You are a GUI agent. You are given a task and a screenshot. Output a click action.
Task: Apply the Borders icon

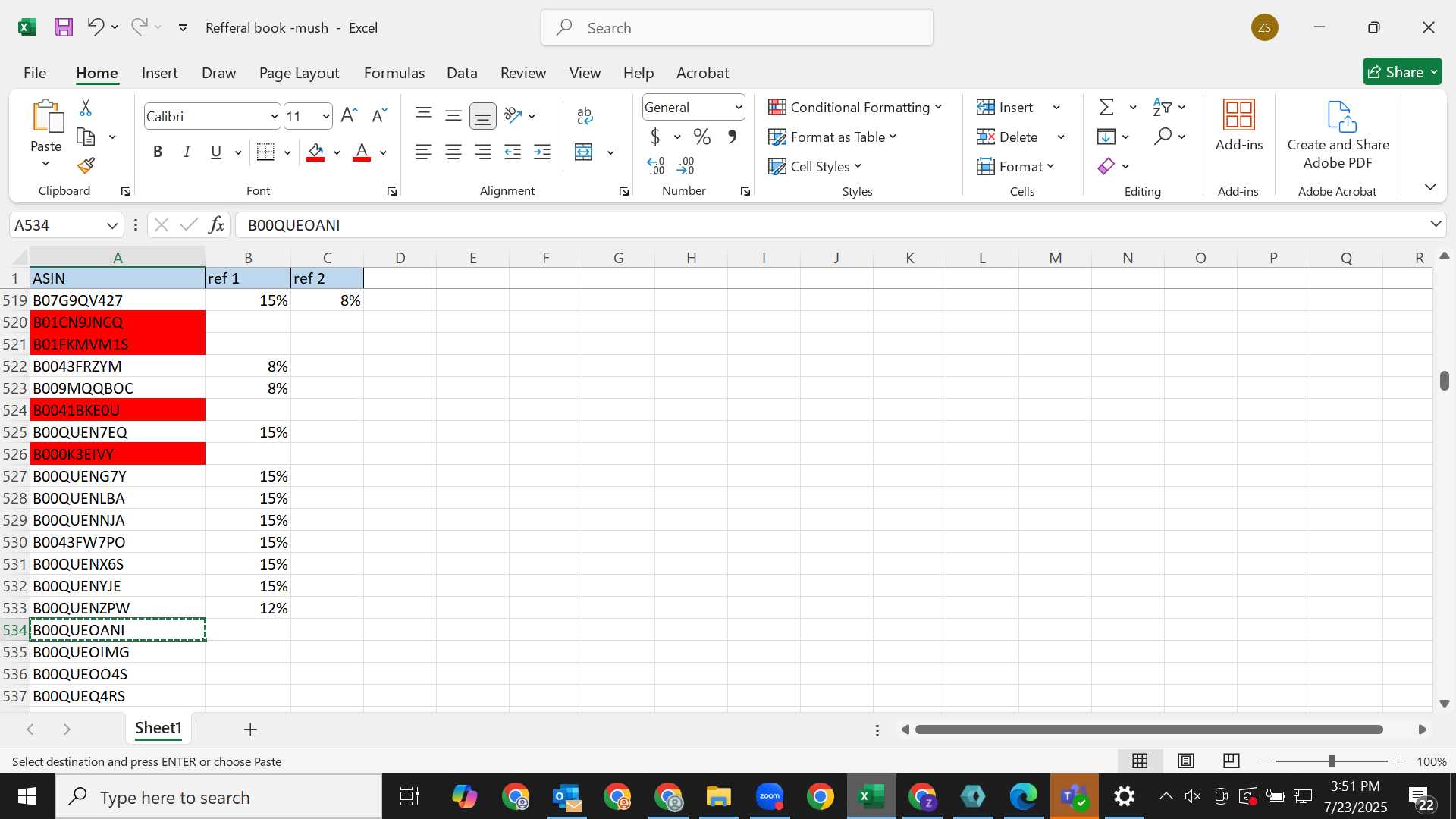coord(265,152)
